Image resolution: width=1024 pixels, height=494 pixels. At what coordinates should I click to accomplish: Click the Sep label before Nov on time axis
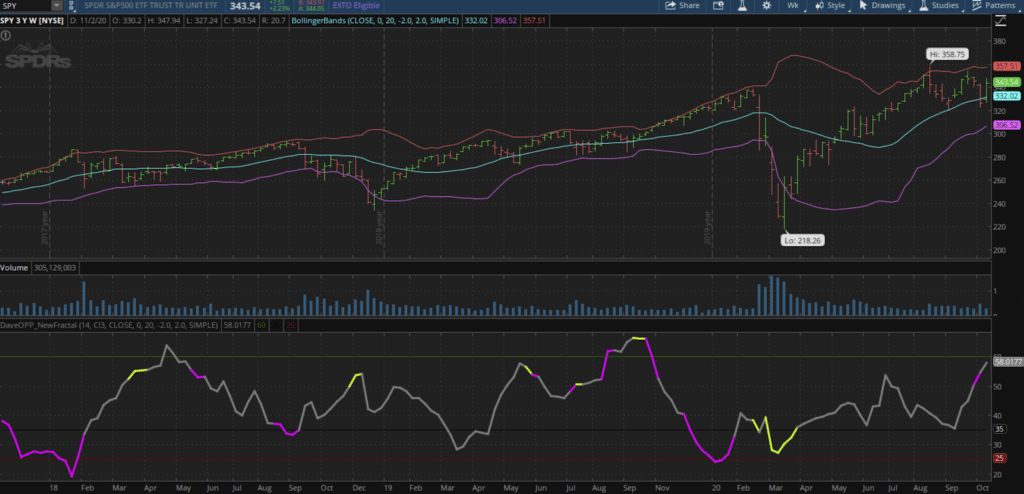pyautogui.click(x=630, y=487)
